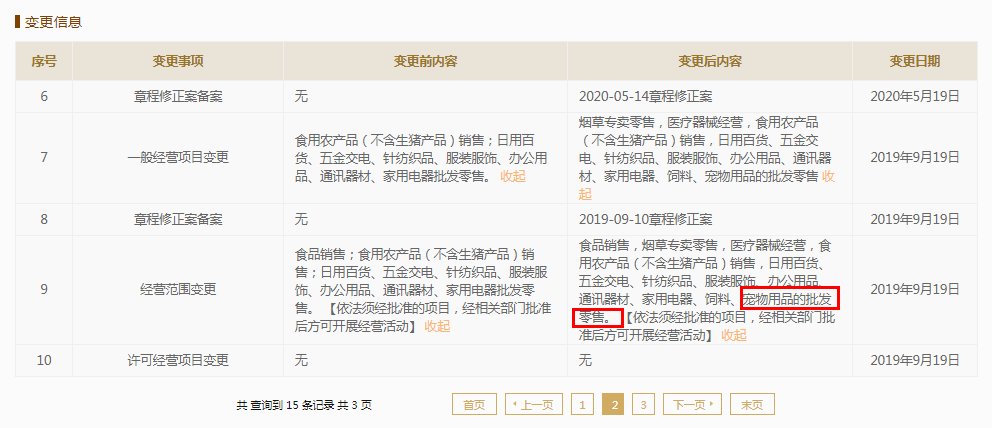This screenshot has width=992, height=428.
Task: Collapse row 9 after-change content 收起
Action: click(x=734, y=336)
